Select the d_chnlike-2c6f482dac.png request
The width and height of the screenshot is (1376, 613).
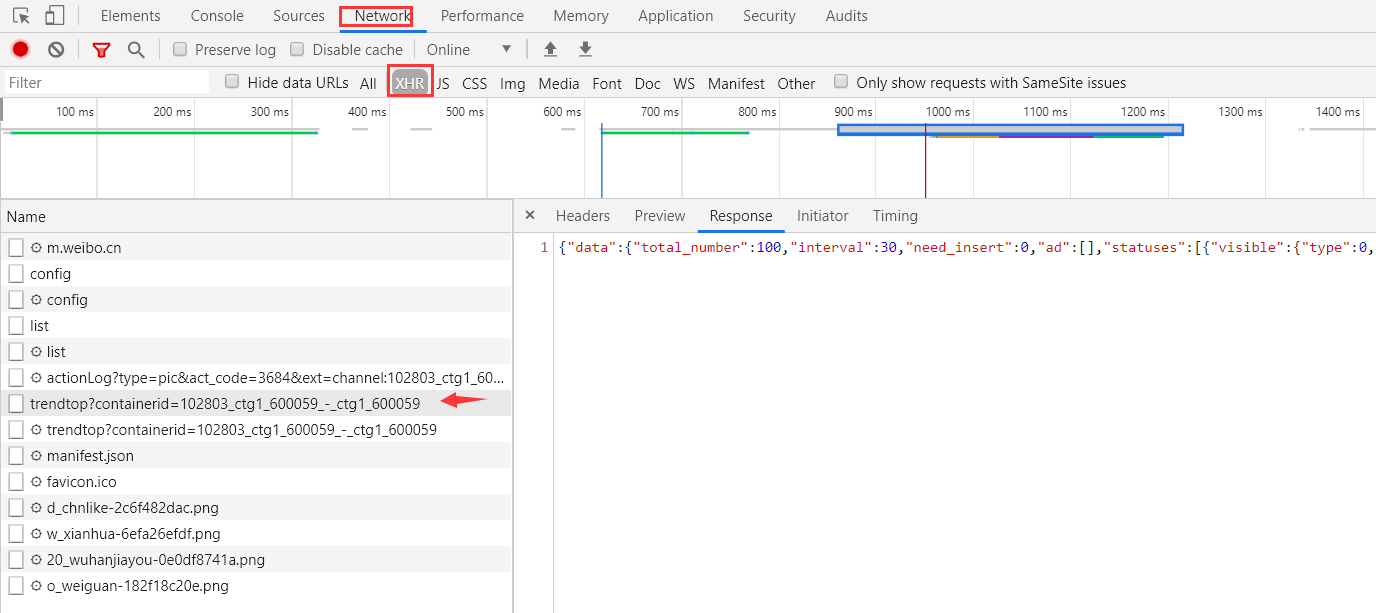256,507
